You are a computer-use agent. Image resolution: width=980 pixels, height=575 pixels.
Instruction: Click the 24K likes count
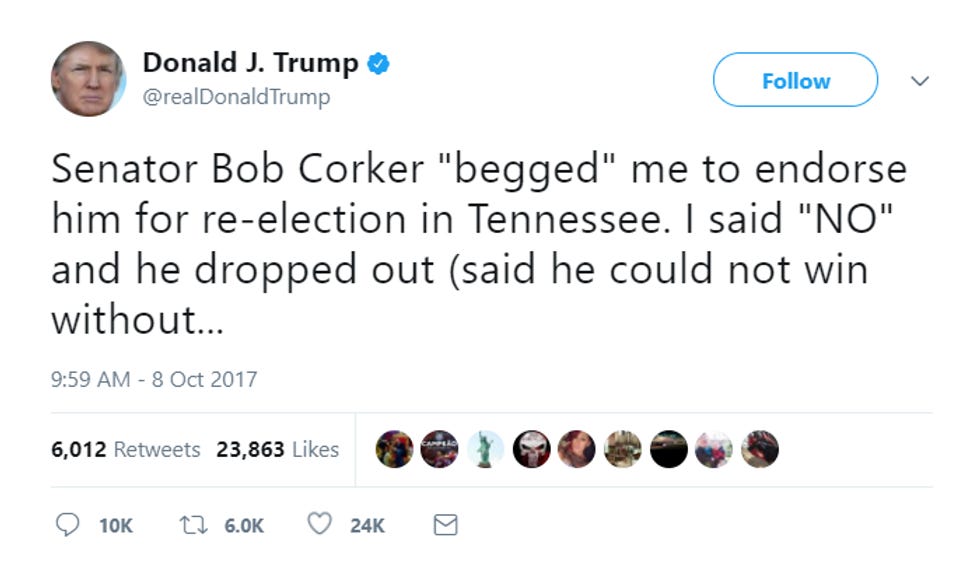(x=367, y=526)
